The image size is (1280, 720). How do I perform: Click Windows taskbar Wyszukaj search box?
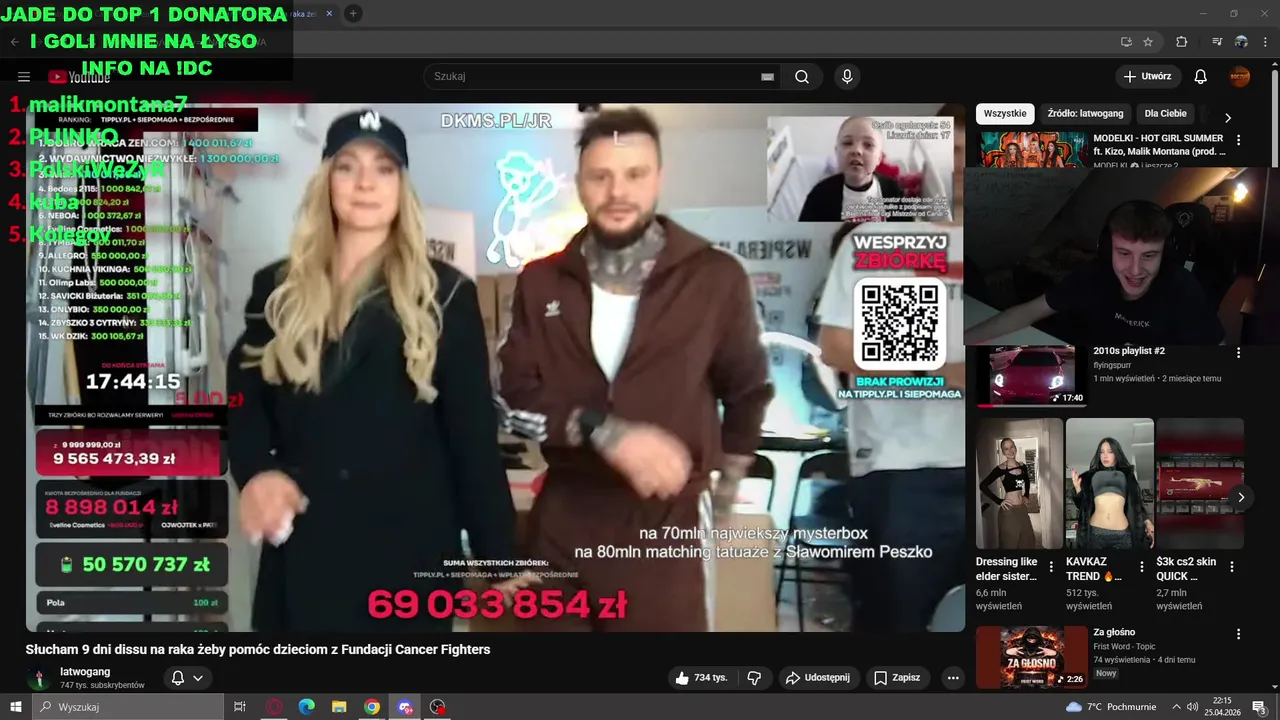127,707
